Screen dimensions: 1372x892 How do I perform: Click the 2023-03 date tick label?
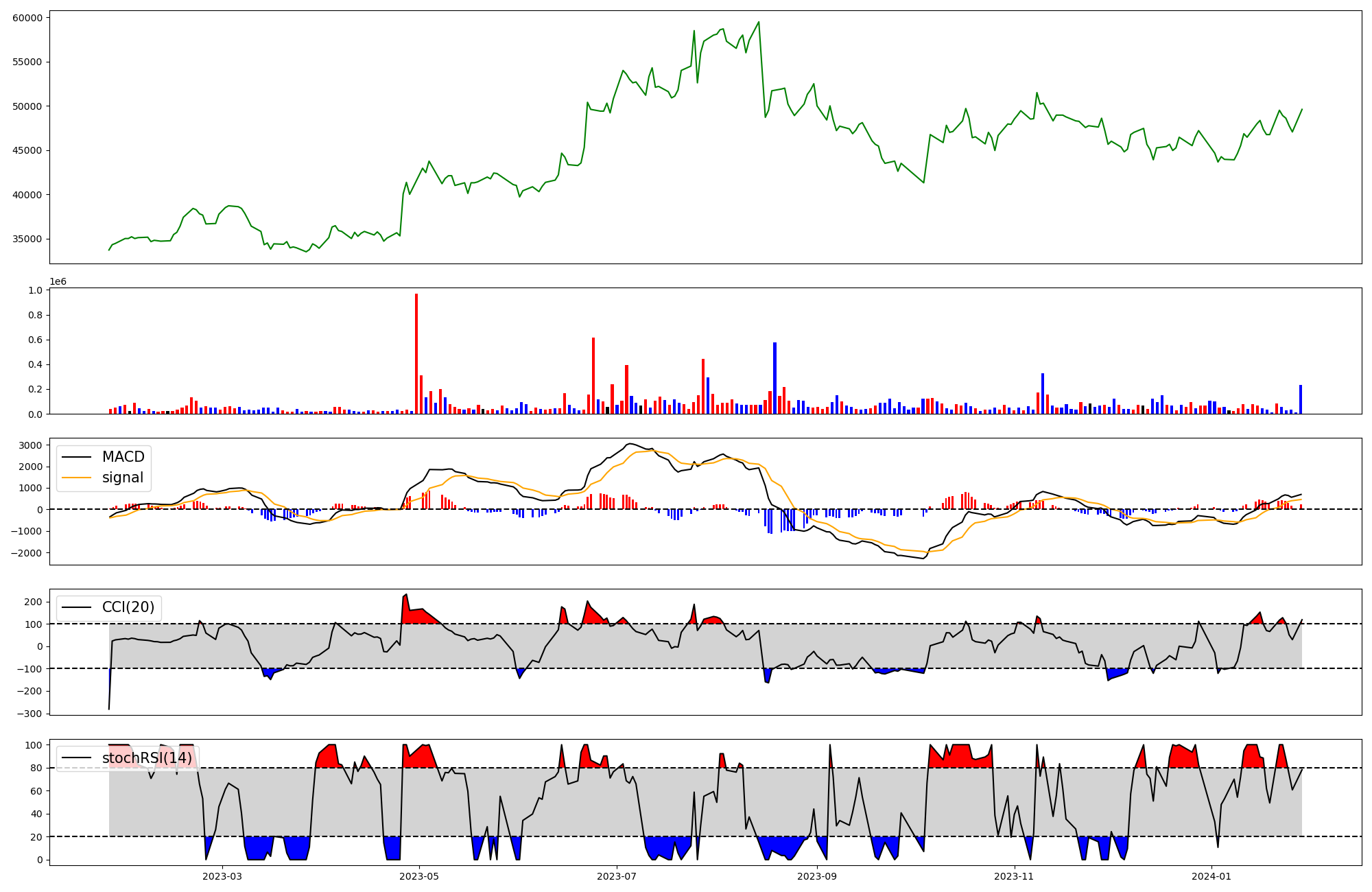click(222, 876)
